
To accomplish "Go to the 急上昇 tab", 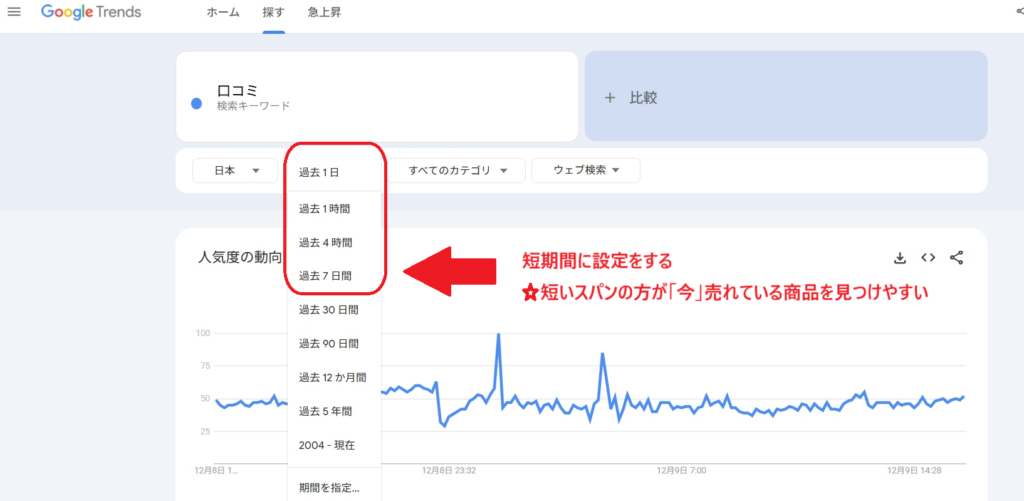I will (324, 13).
